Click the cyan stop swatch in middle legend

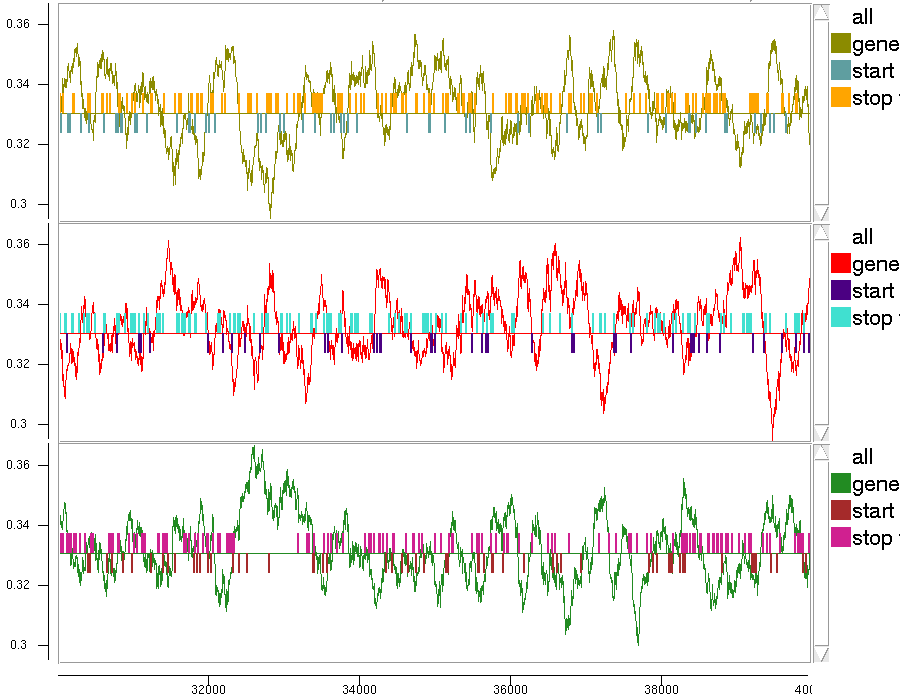[x=840, y=317]
